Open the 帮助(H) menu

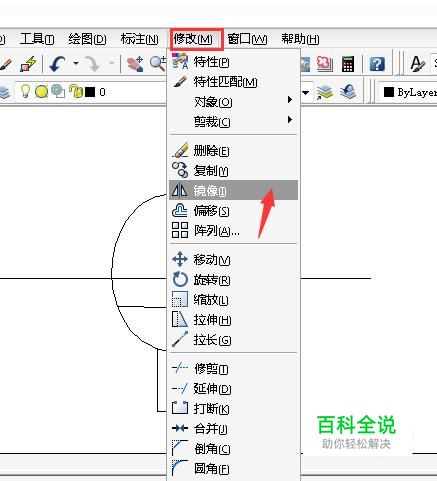[300, 39]
